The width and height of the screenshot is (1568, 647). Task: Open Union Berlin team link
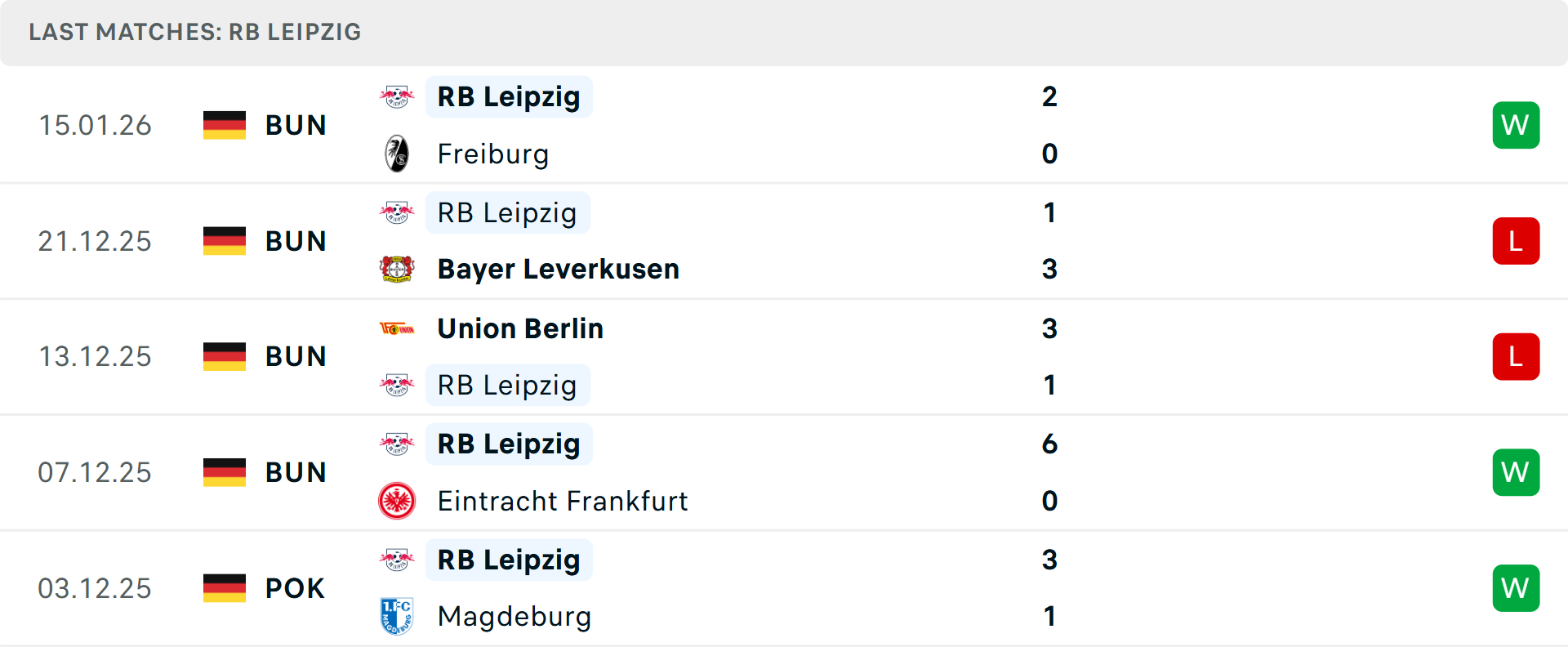click(x=520, y=328)
